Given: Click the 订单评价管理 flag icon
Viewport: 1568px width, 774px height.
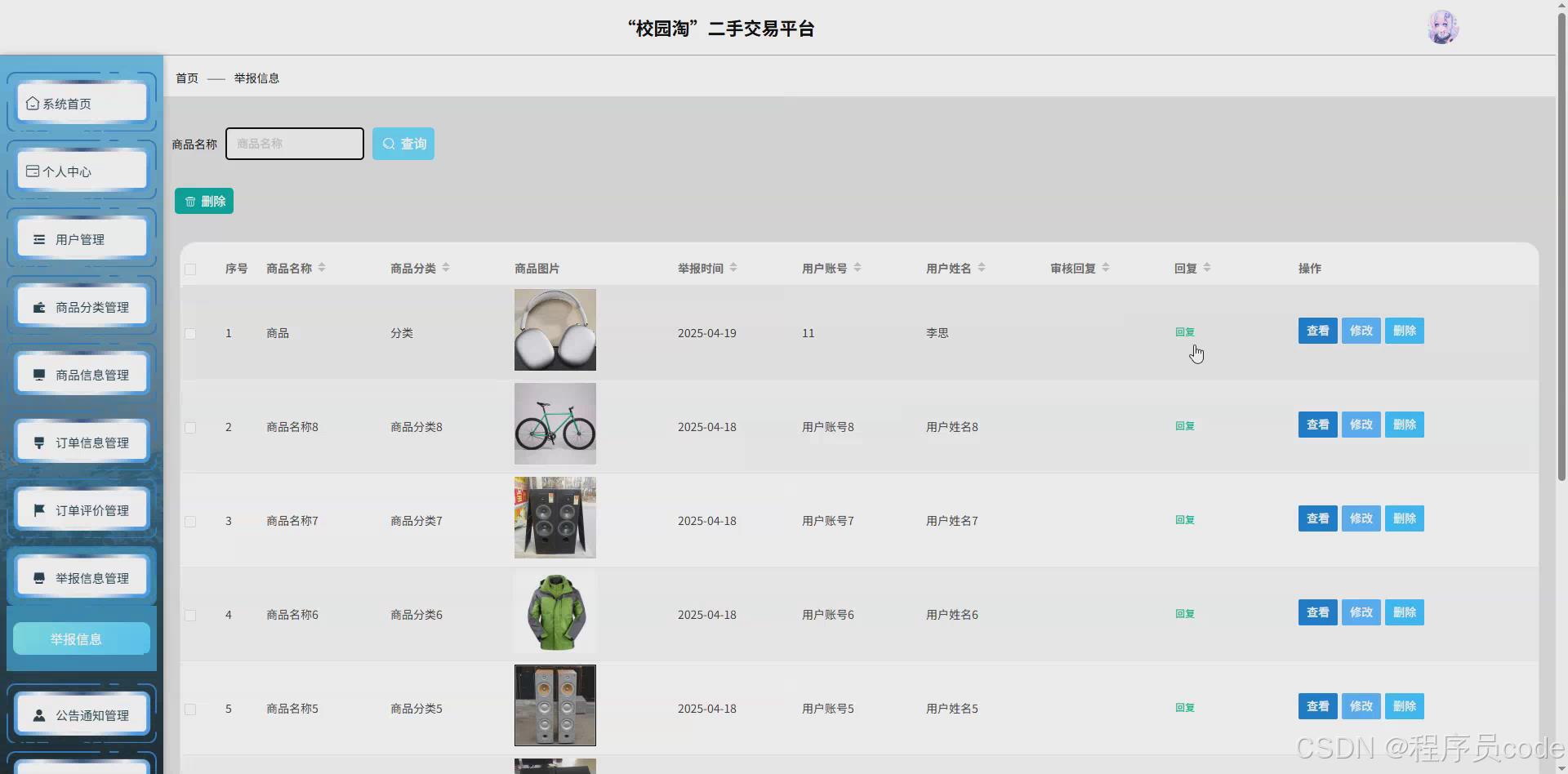Looking at the screenshot, I should click(x=38, y=510).
